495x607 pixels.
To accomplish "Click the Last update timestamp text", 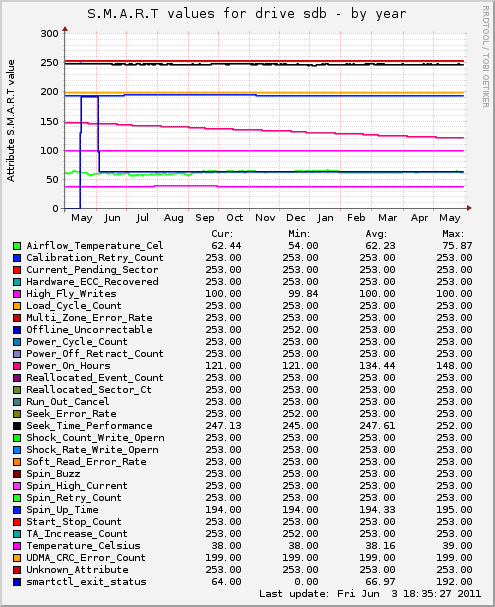I will pyautogui.click(x=370, y=594).
